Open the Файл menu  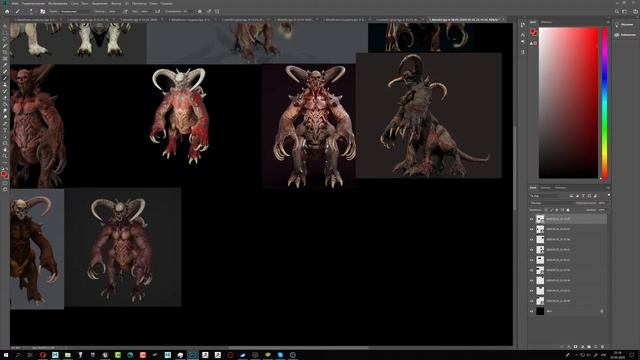click(15, 3)
